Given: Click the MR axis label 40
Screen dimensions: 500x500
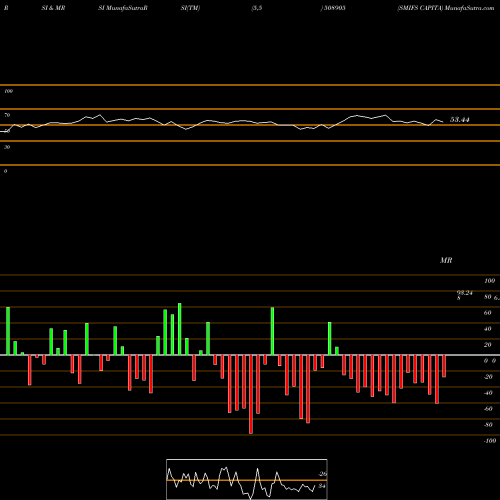Looking at the screenshot, I should [x=488, y=329].
